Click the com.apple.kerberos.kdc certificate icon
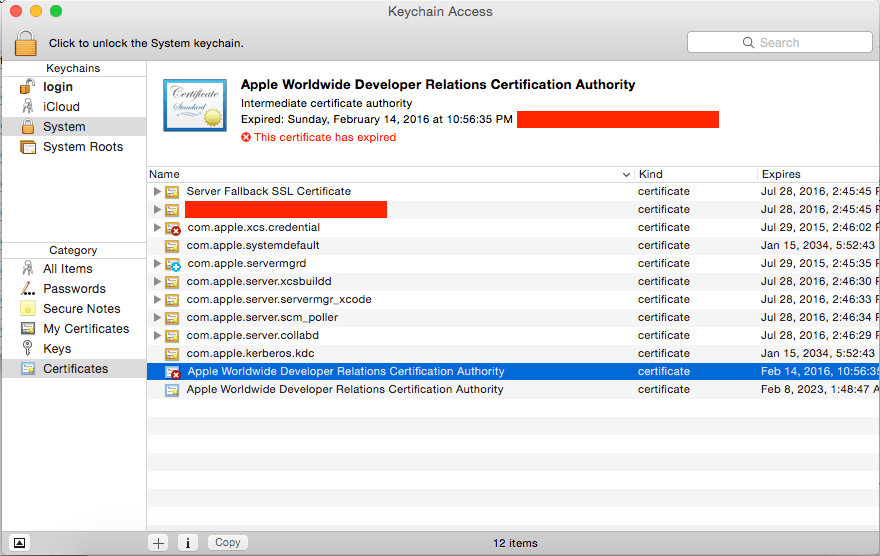880x556 pixels. (172, 354)
